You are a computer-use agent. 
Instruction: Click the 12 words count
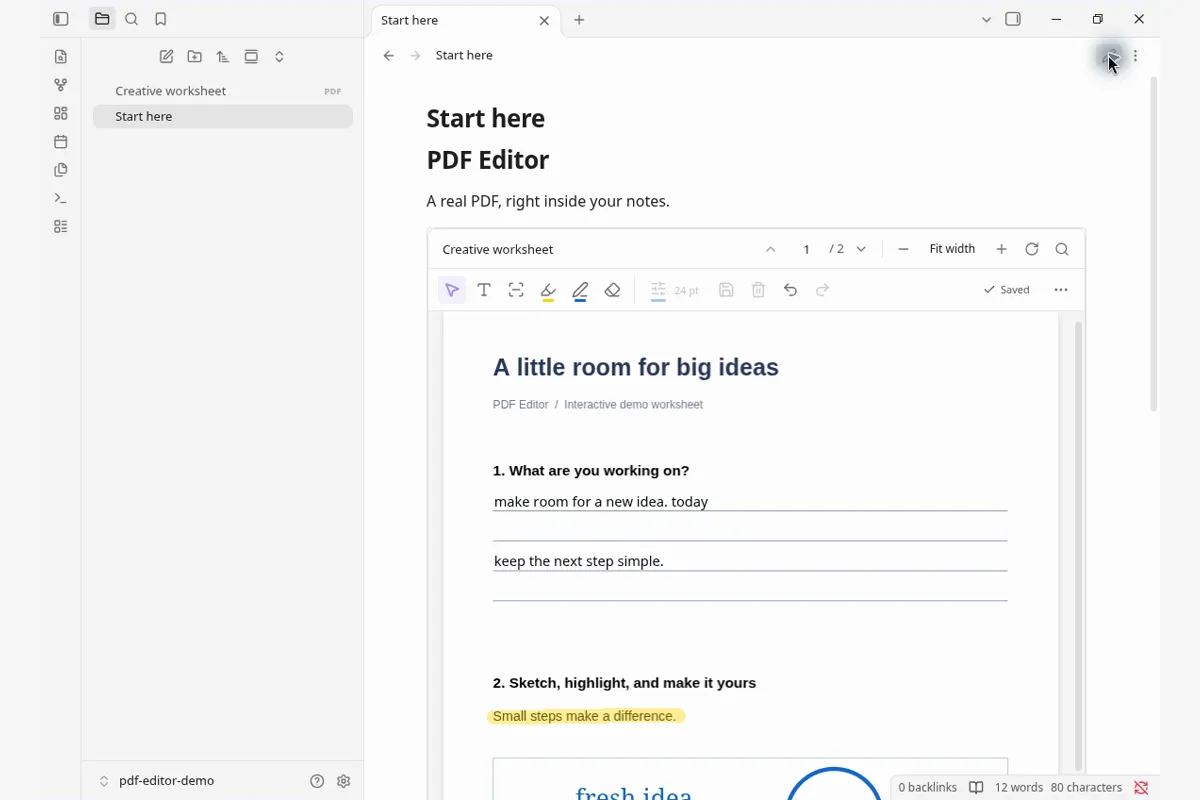click(1018, 788)
